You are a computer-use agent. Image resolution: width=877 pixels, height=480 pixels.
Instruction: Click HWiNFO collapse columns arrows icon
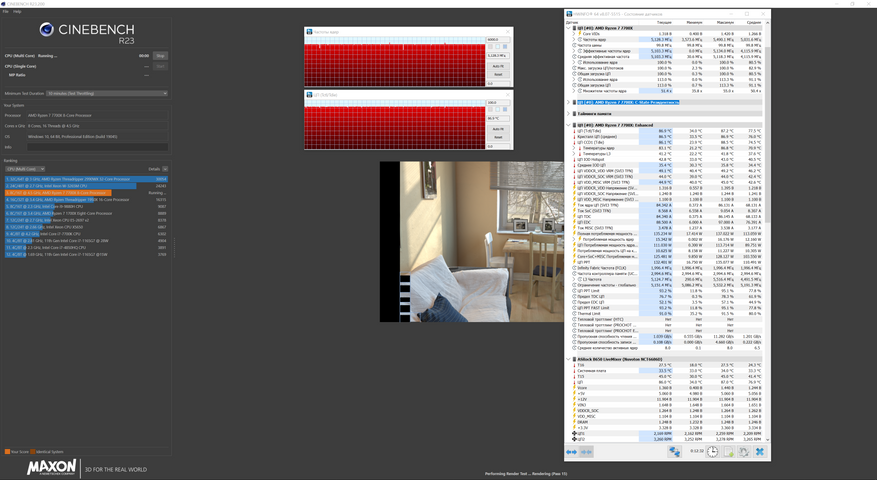[586, 451]
